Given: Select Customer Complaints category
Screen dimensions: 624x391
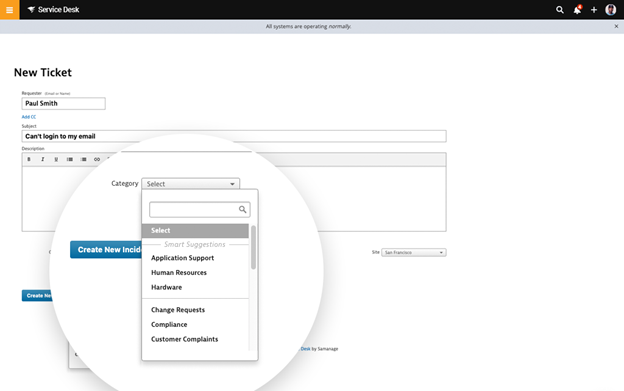Looking at the screenshot, I should (x=184, y=339).
